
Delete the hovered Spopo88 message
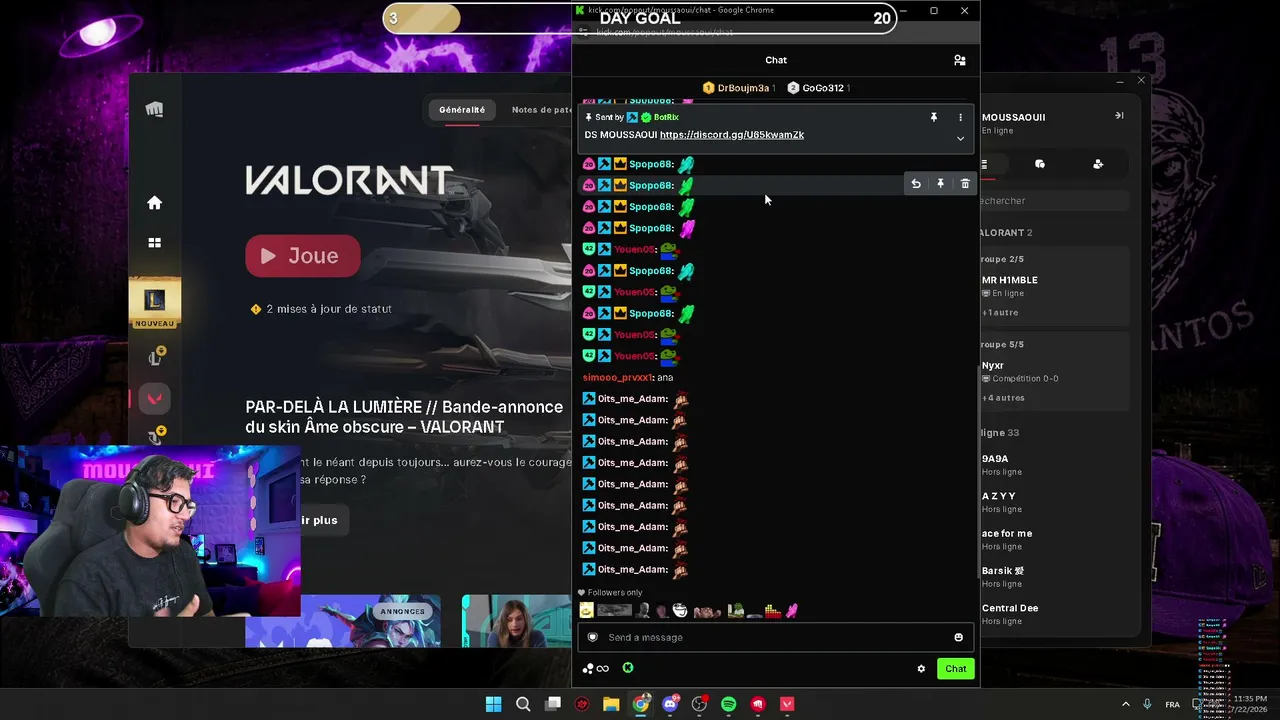click(x=965, y=184)
